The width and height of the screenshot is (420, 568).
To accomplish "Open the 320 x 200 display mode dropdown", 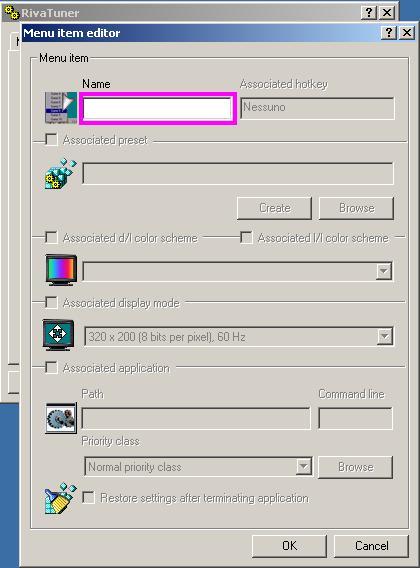I will pyautogui.click(x=238, y=337).
